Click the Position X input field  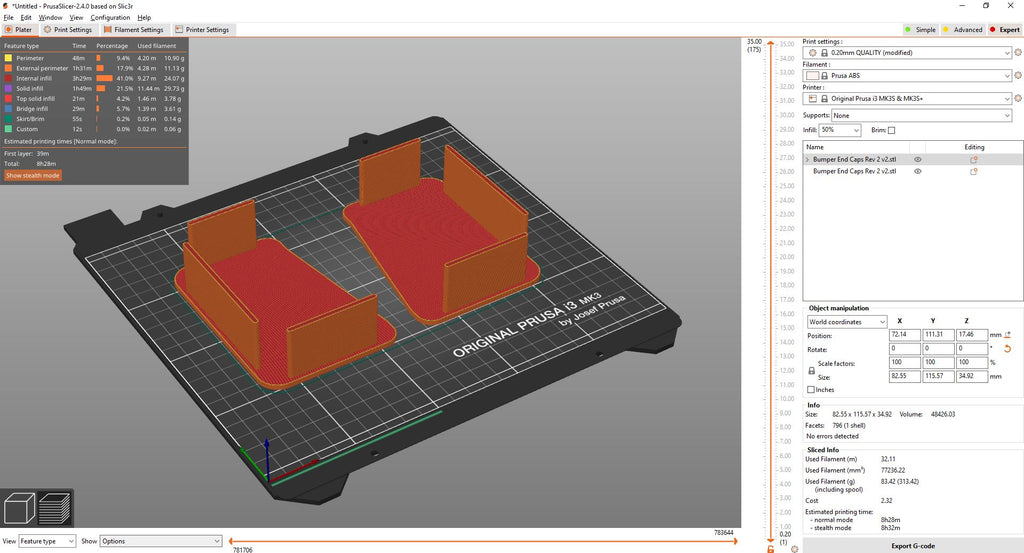904,334
